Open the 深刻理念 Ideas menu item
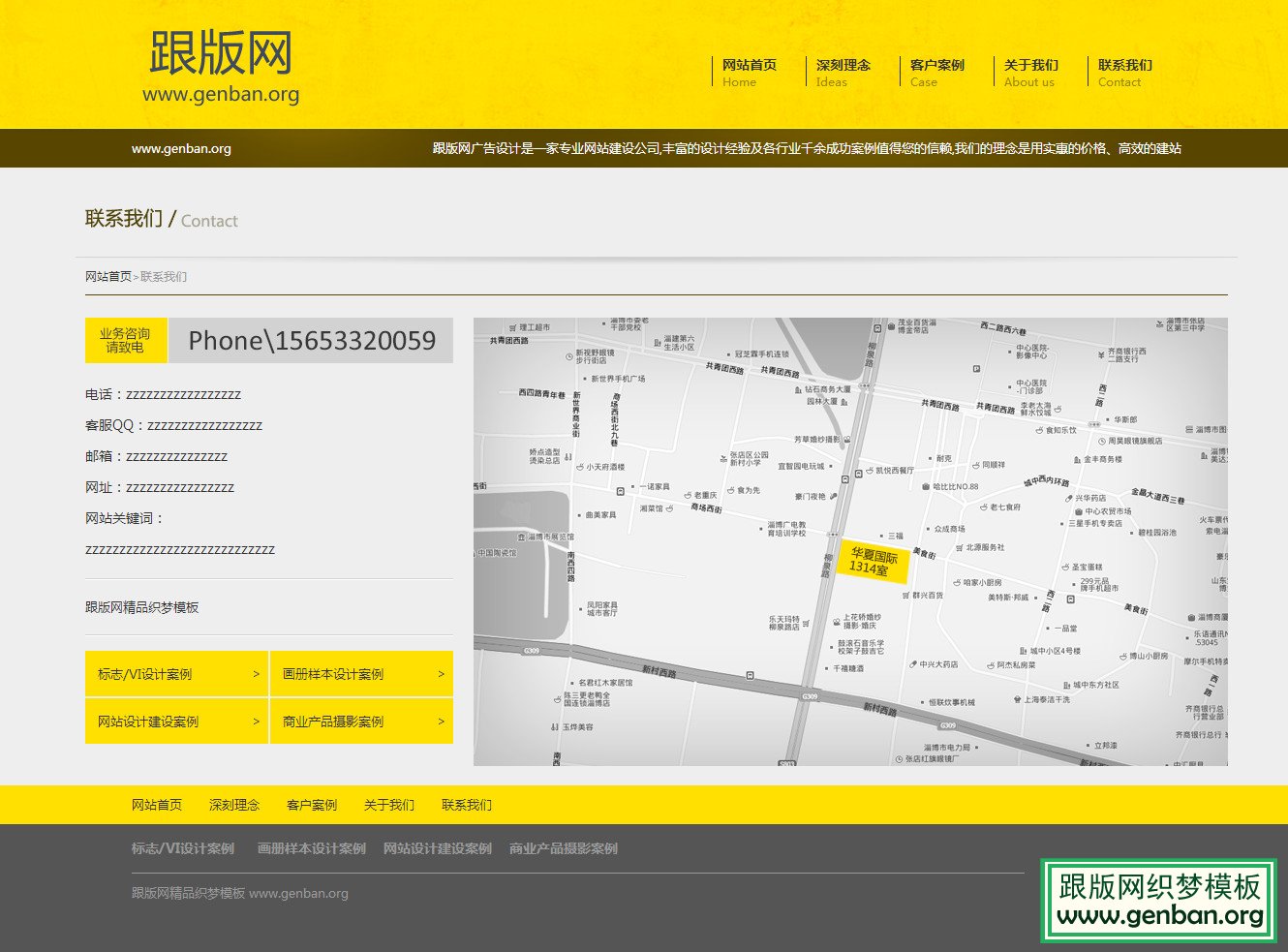 tap(841, 73)
